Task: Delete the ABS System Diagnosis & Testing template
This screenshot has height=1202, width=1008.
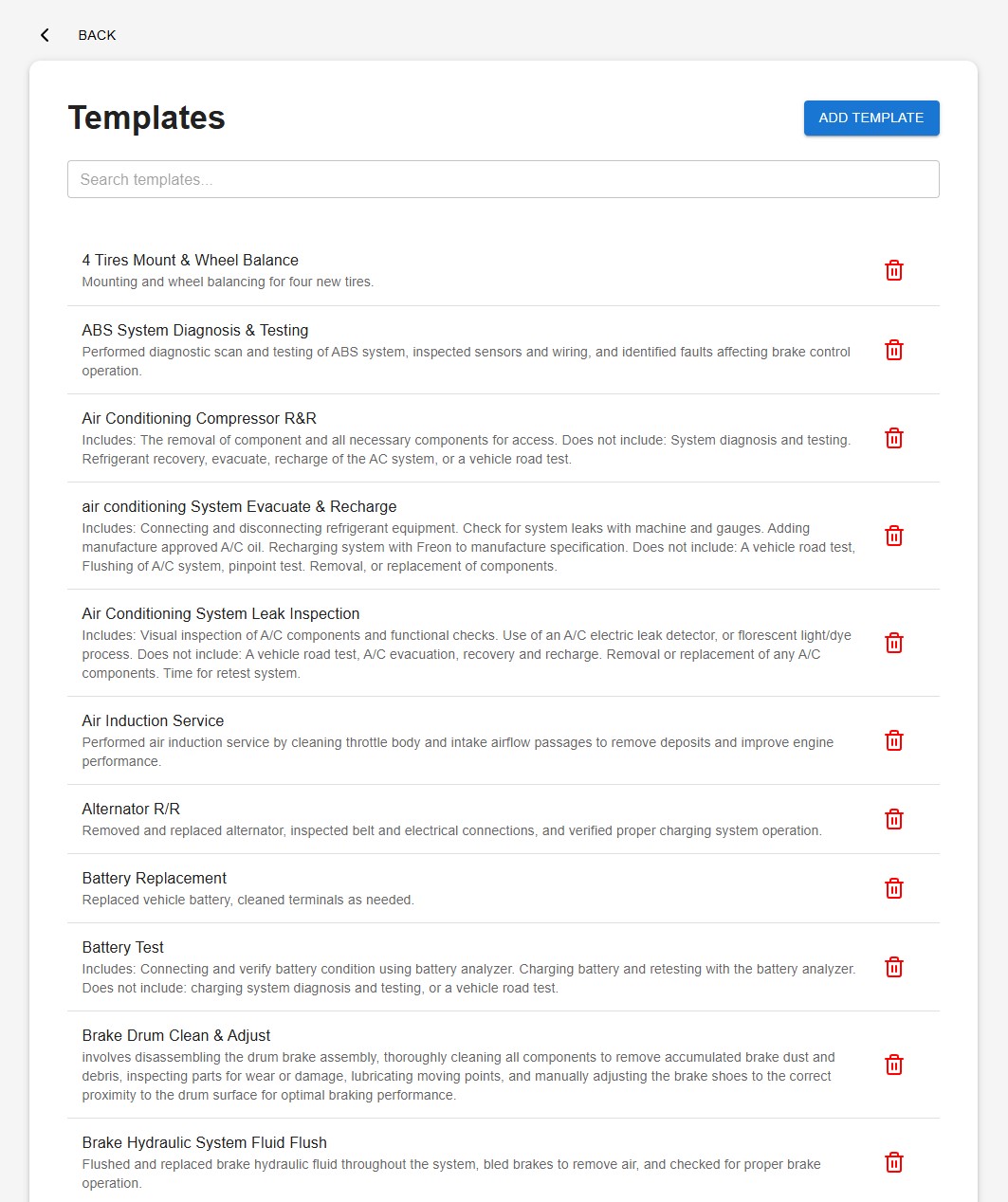Action: click(x=893, y=351)
